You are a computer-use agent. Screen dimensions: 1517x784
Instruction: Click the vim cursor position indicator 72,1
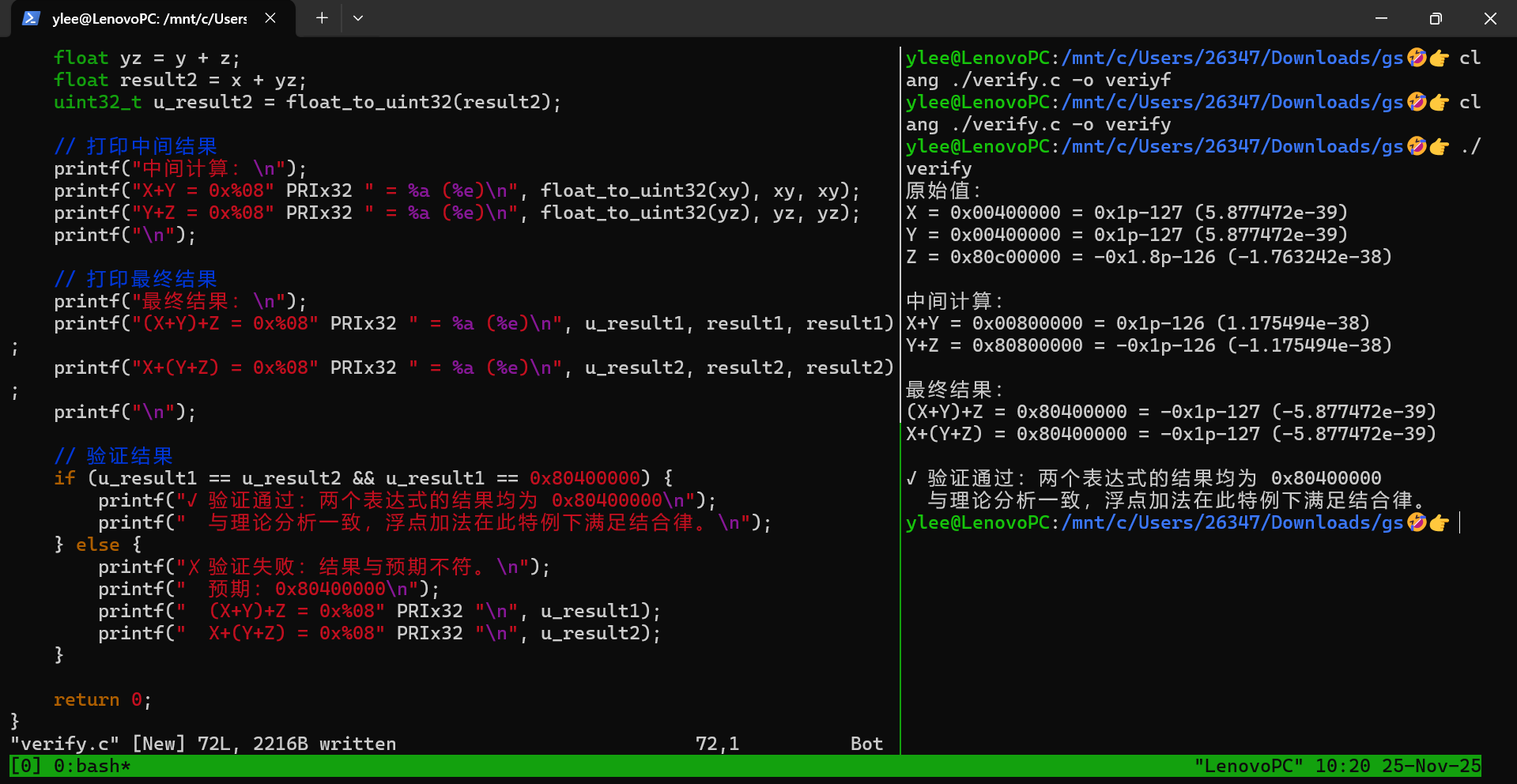[717, 744]
